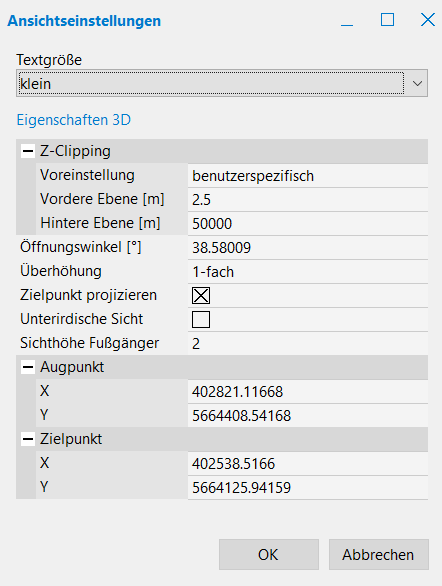Uncheck Zielpunkt projizieren checkbox
The height and width of the screenshot is (586, 442).
point(201,296)
